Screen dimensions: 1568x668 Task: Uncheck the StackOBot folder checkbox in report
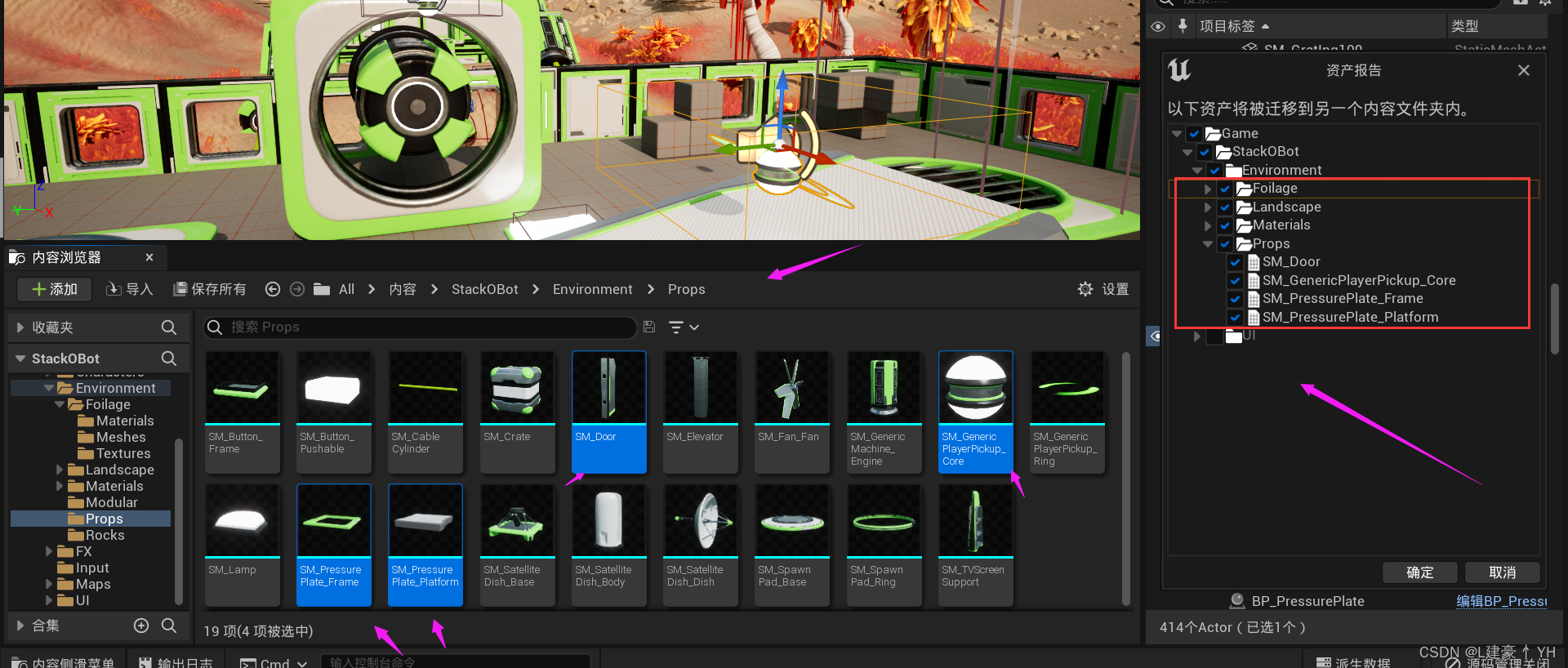pos(1205,152)
